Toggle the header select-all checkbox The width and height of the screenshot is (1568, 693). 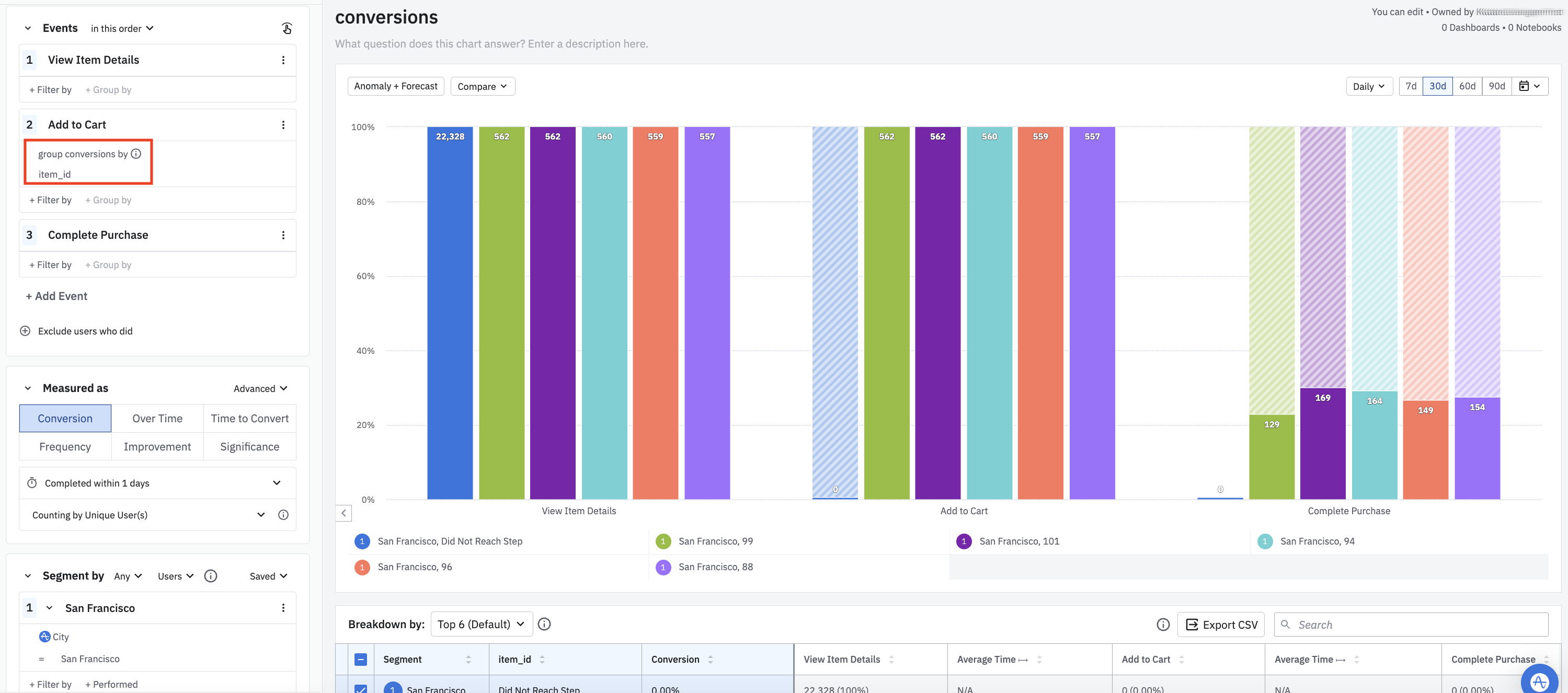pos(360,659)
